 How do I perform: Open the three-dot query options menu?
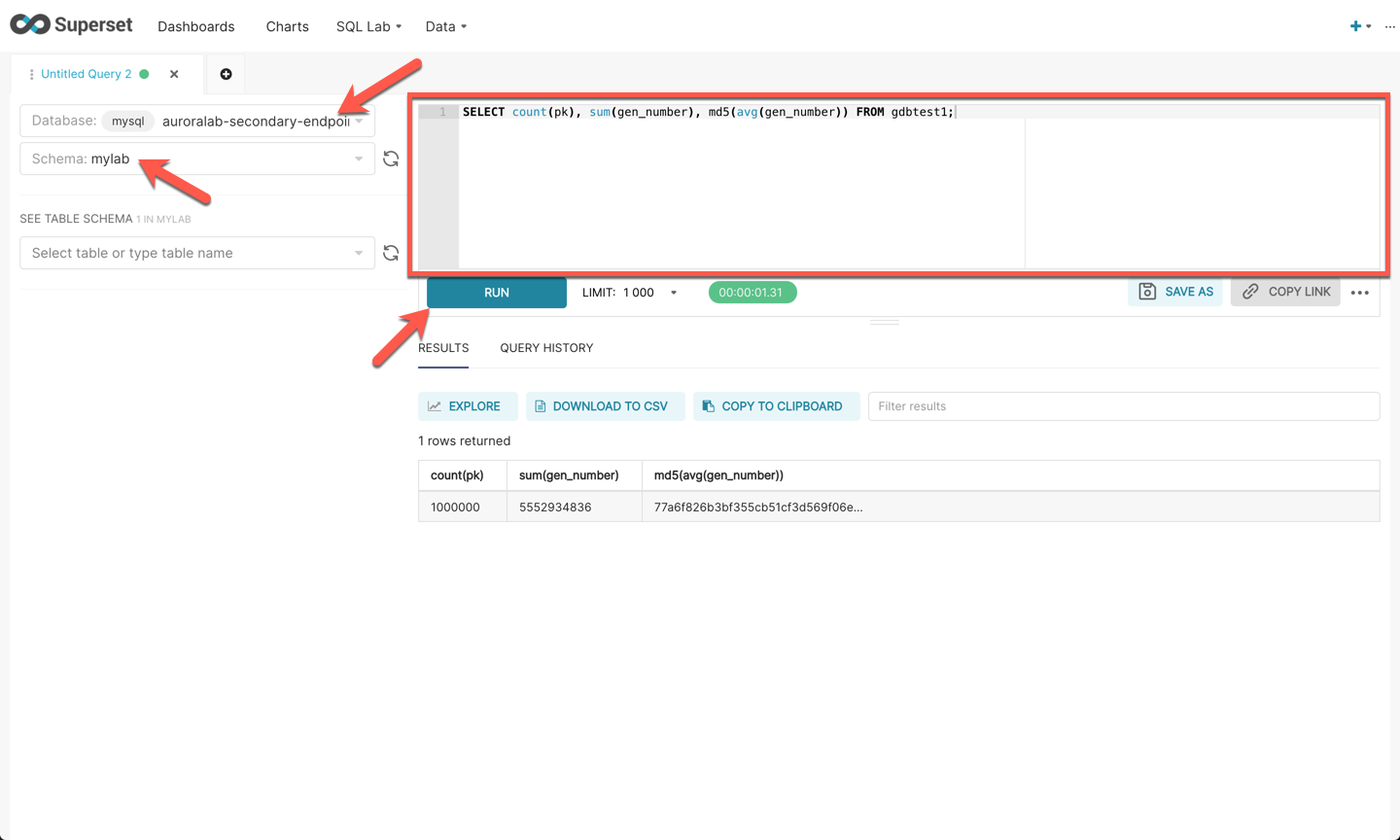click(1359, 293)
